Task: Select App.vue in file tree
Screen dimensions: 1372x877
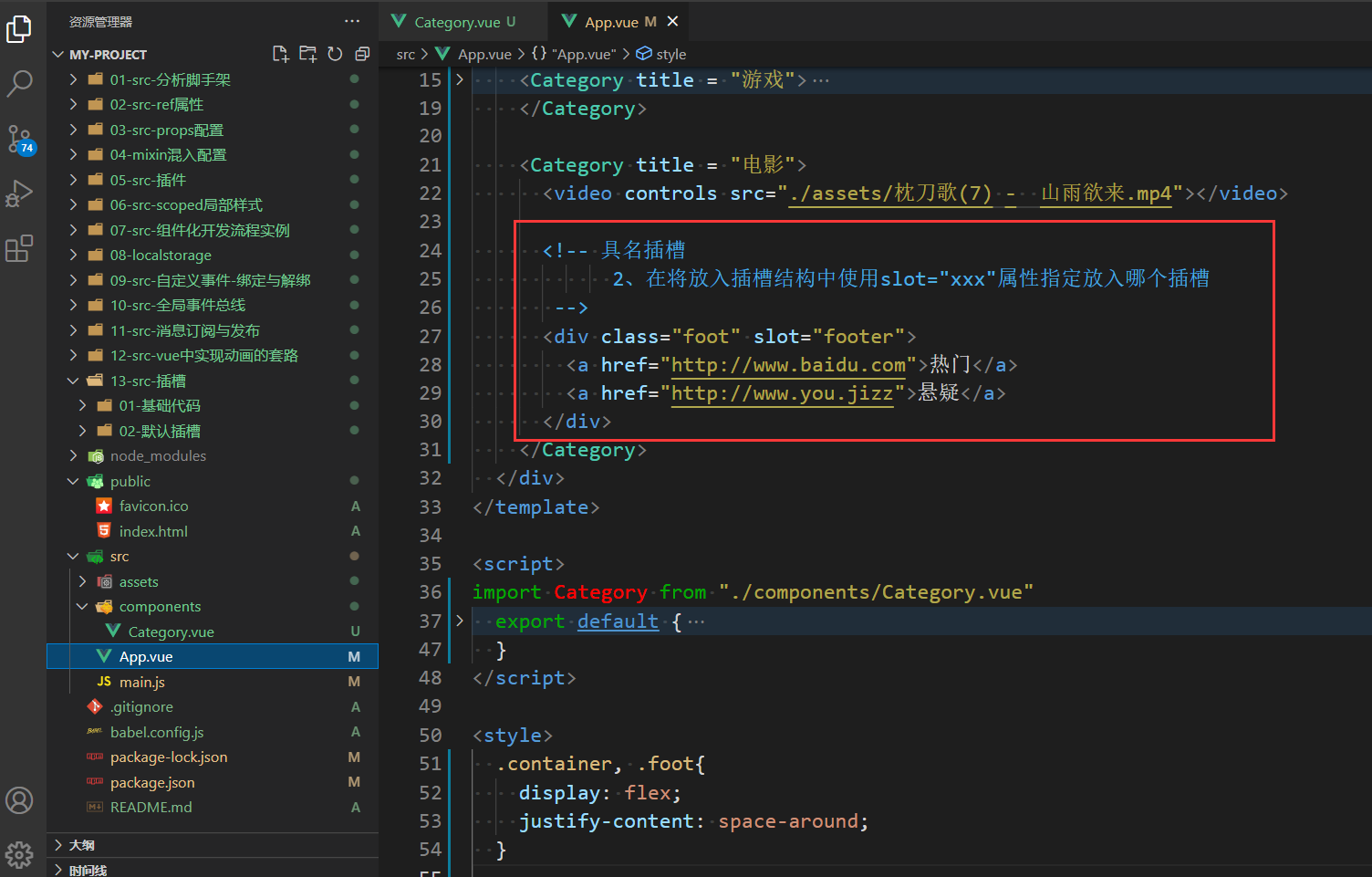Action: coord(213,657)
